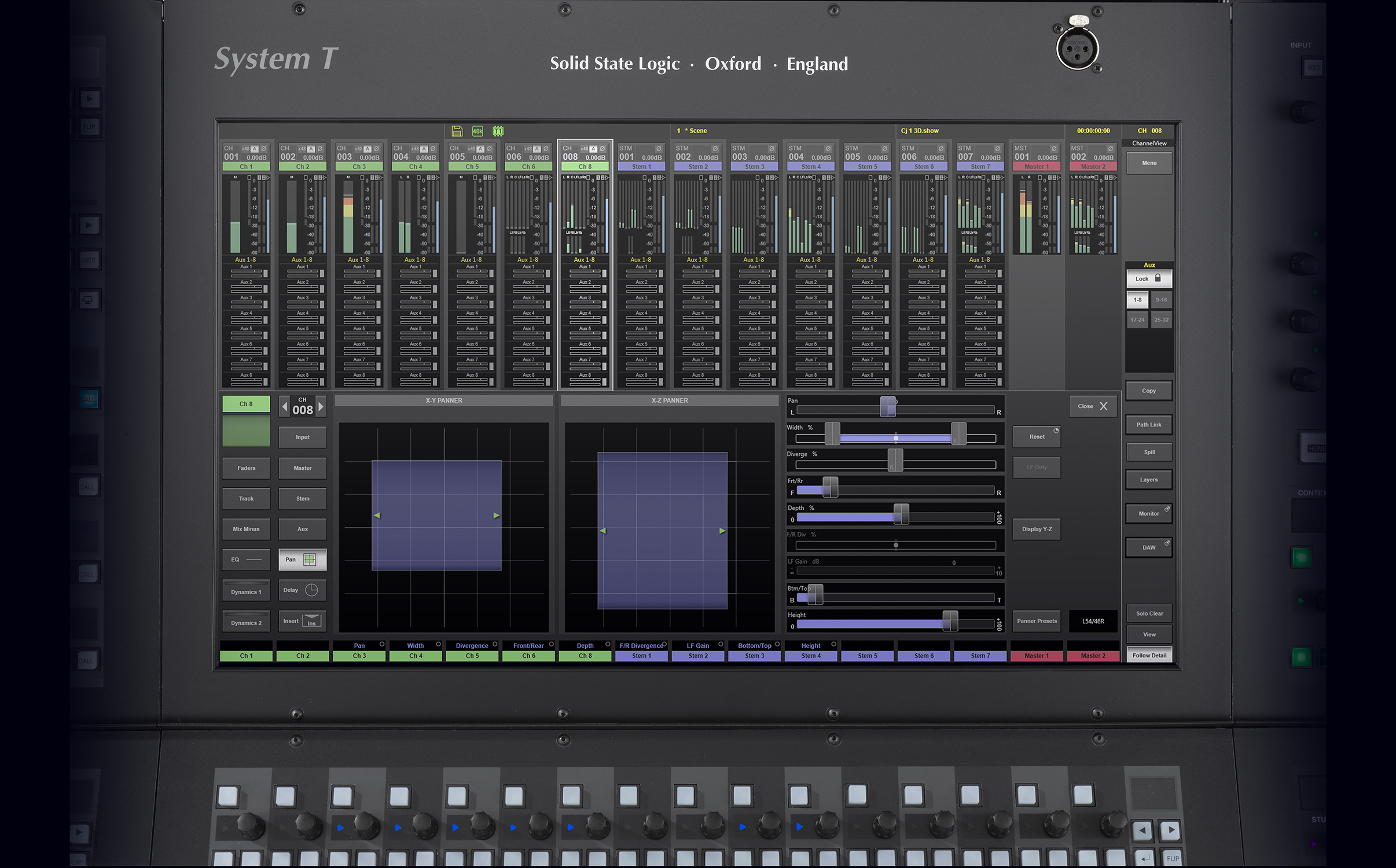
Task: Open the Faders detail page
Action: pos(246,468)
